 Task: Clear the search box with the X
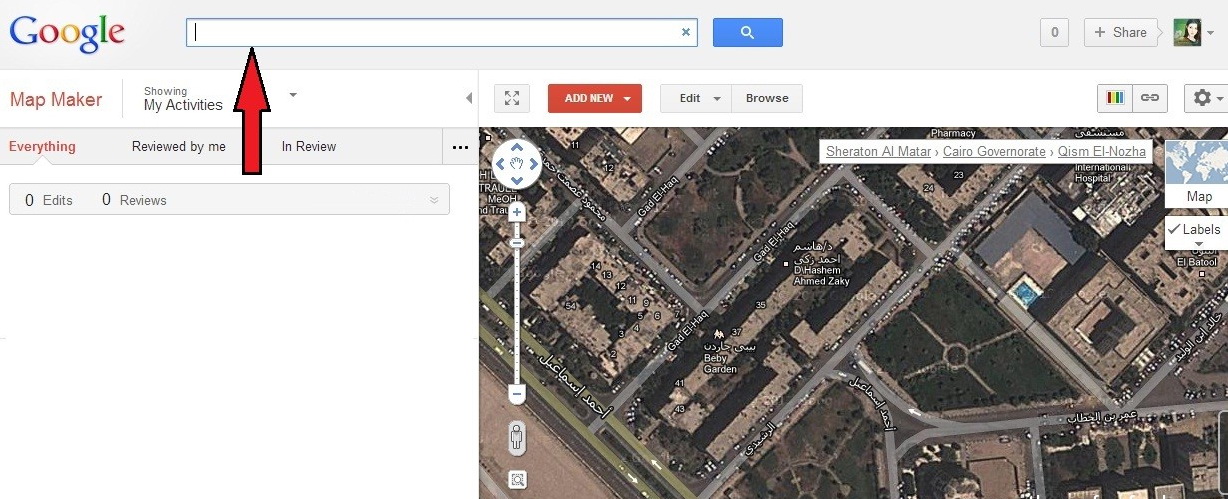[x=686, y=32]
